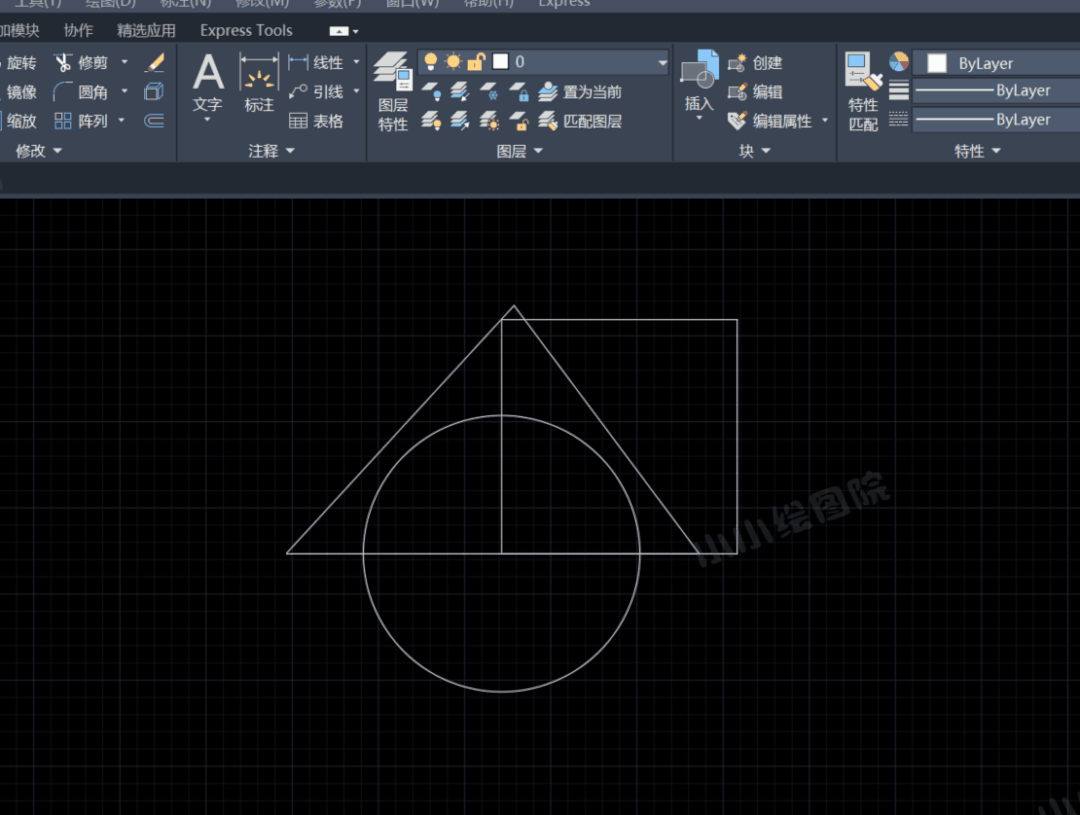Screen dimensions: 1080x815
Task: Open the ribbon display options dropdown arrow
Action: (x=355, y=32)
